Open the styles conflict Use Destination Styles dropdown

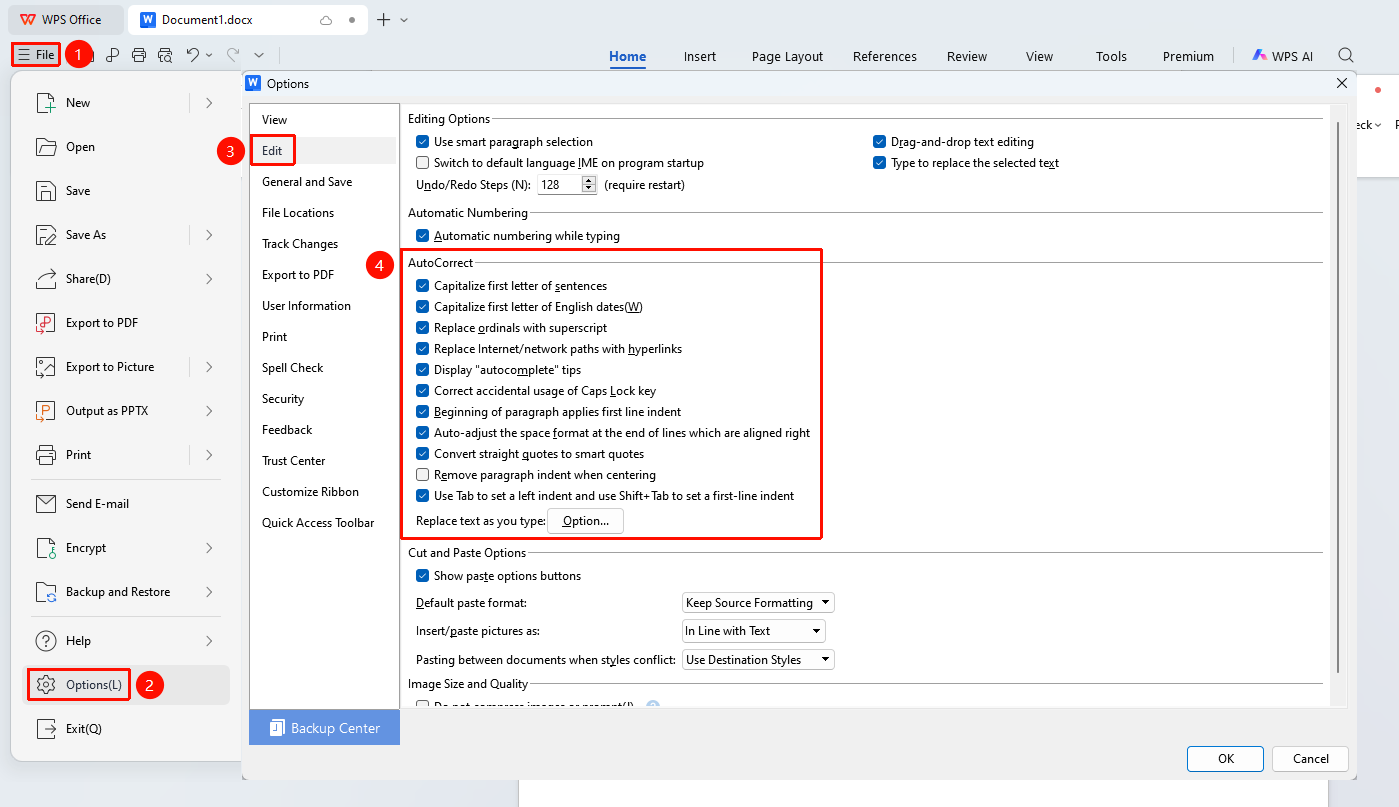[758, 660]
